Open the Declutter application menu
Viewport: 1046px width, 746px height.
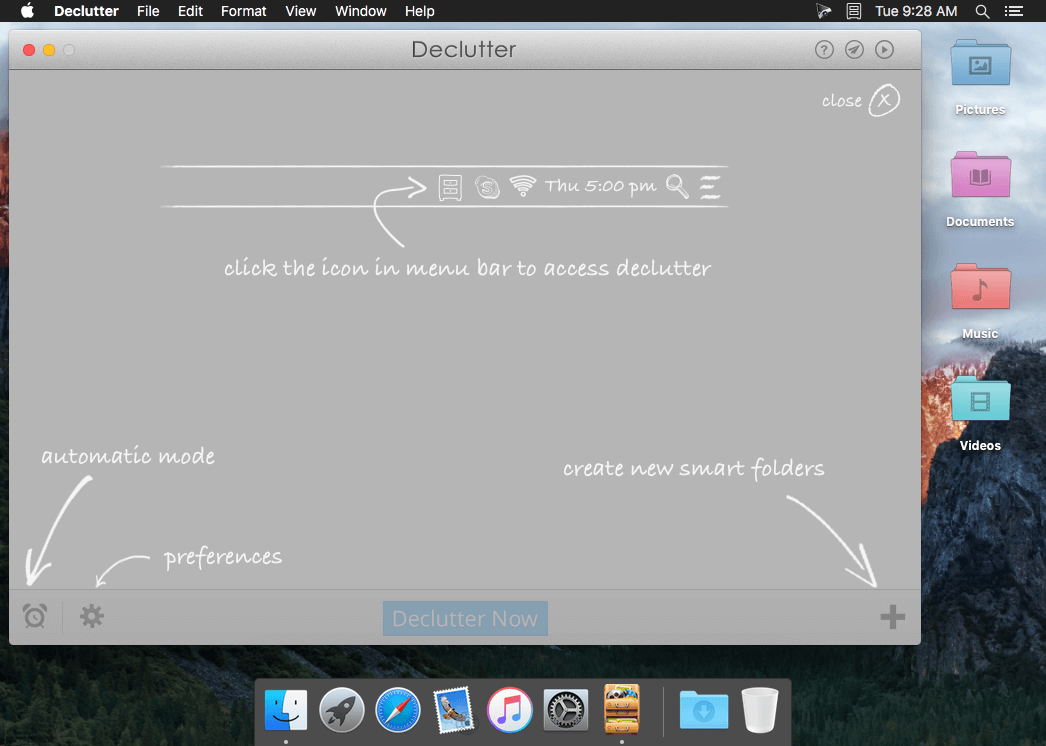tap(86, 11)
